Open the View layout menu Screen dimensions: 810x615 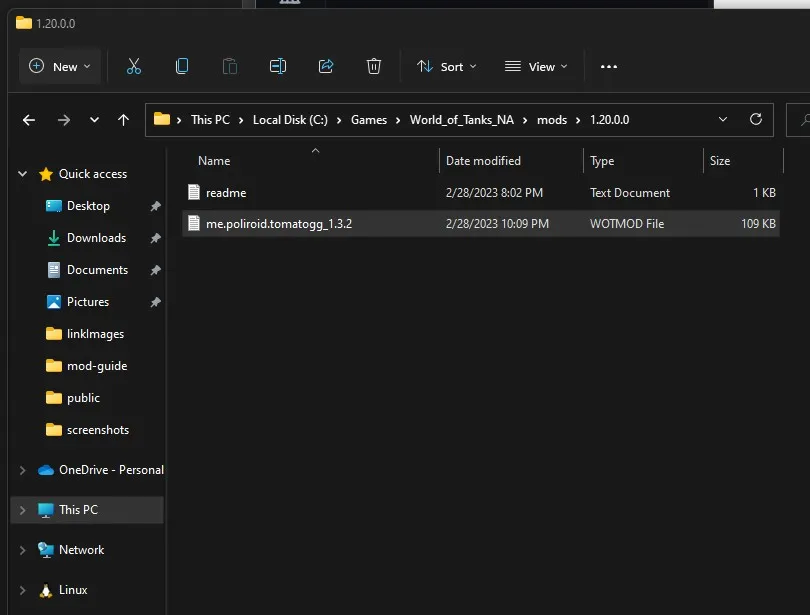[x=536, y=66]
